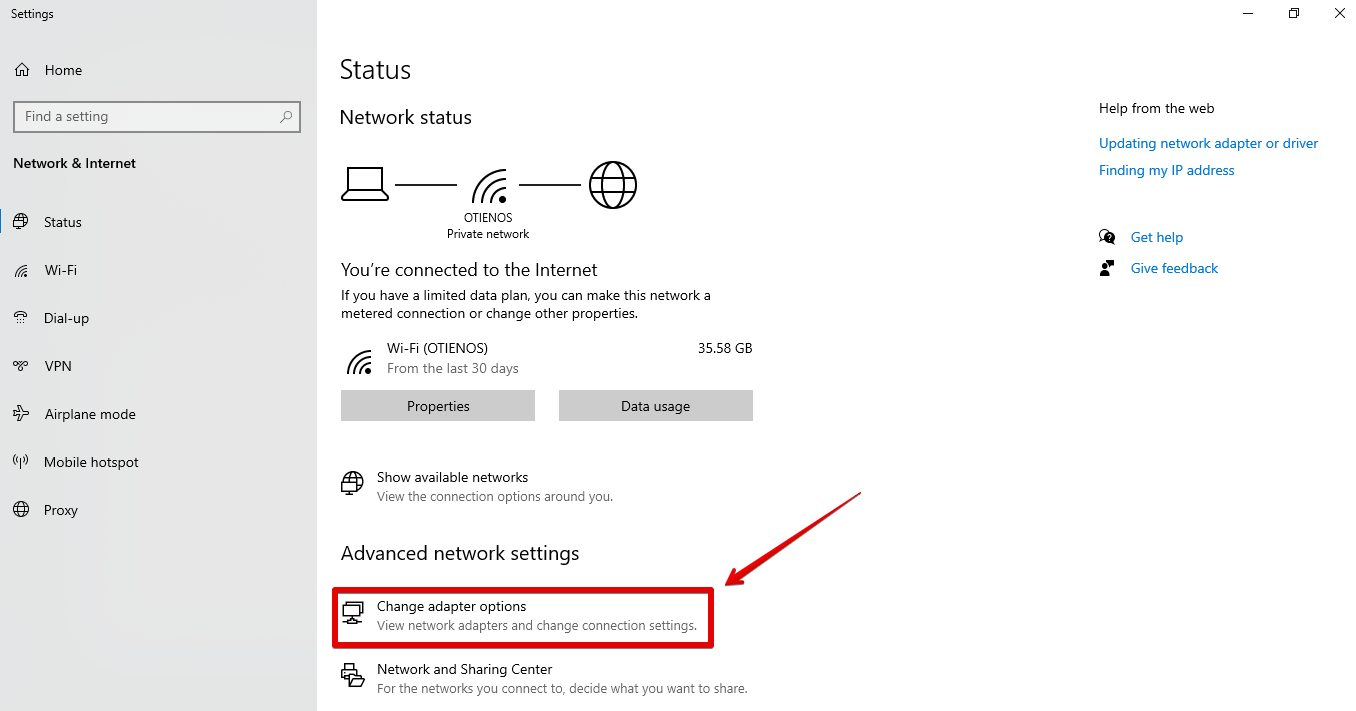Select the Wi-Fi sidebar icon
This screenshot has height=711, width=1356.
point(21,270)
